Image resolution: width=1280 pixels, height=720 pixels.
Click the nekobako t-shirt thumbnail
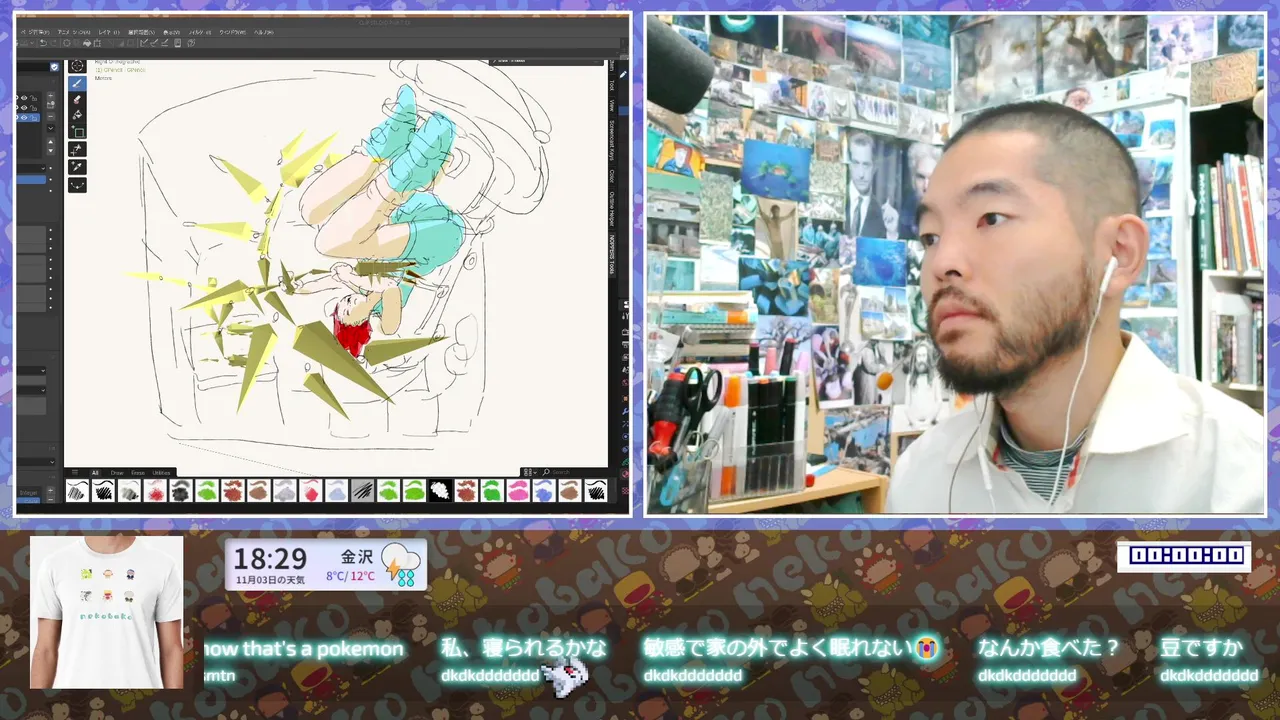point(106,612)
